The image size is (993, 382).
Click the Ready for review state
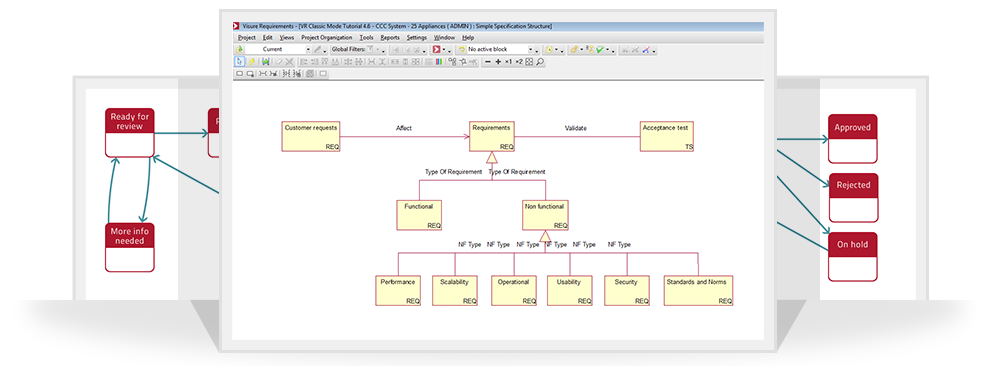[x=130, y=132]
